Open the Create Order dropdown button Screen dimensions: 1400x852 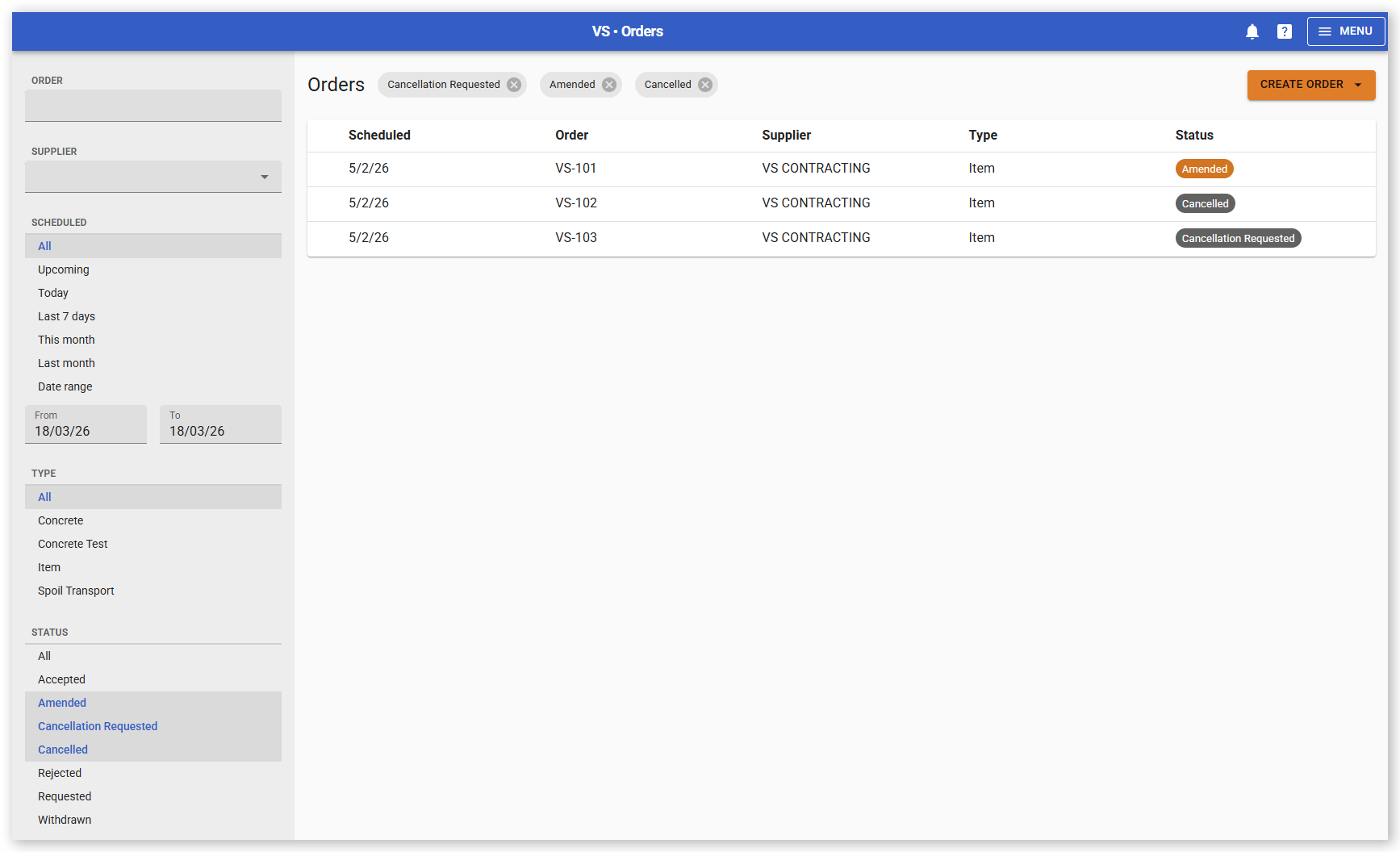click(1310, 85)
